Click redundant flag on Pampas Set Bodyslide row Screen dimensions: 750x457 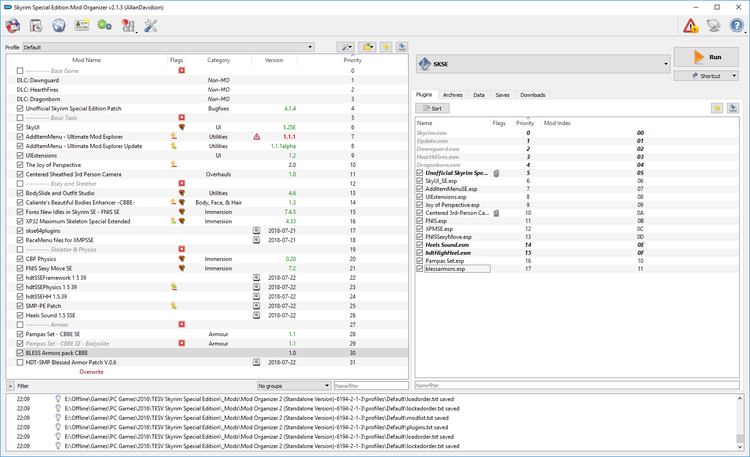tap(182, 344)
